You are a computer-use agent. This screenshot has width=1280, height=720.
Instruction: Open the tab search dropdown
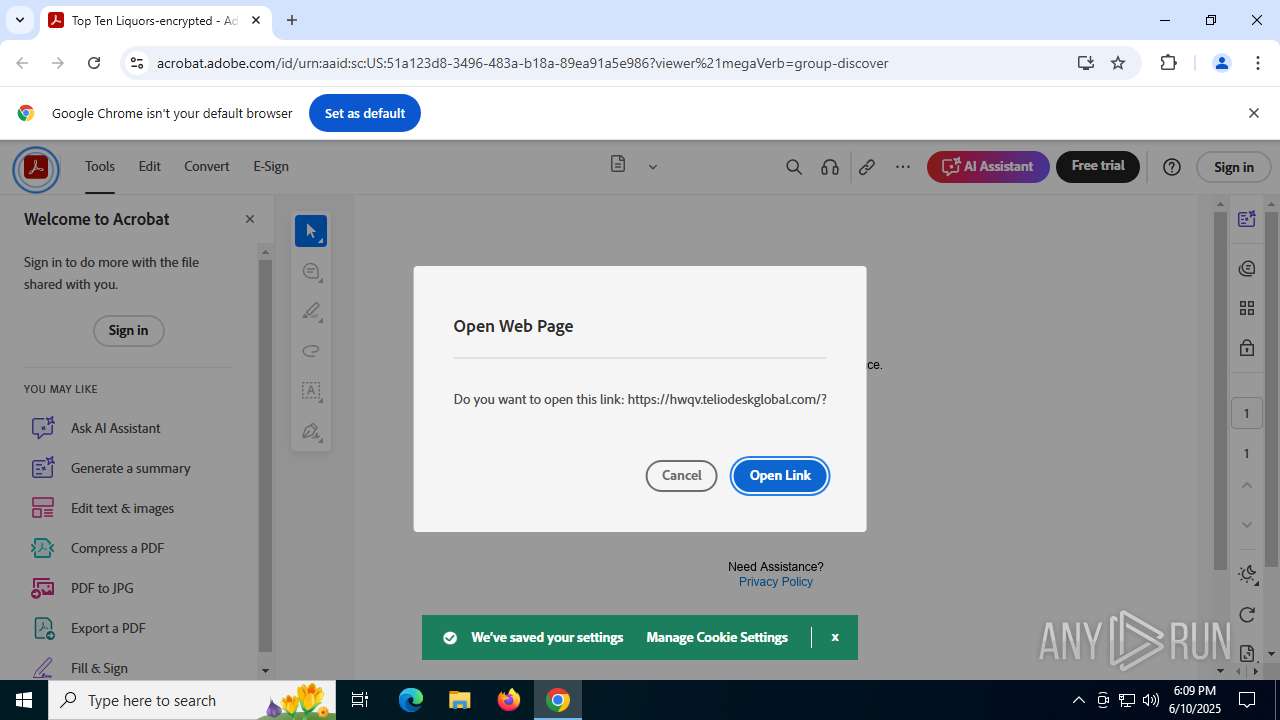coord(19,20)
